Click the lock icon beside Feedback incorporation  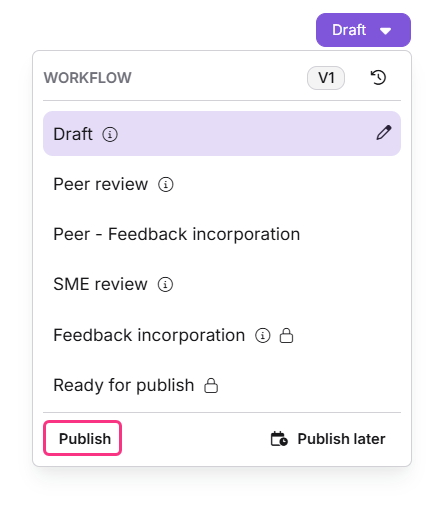(286, 336)
